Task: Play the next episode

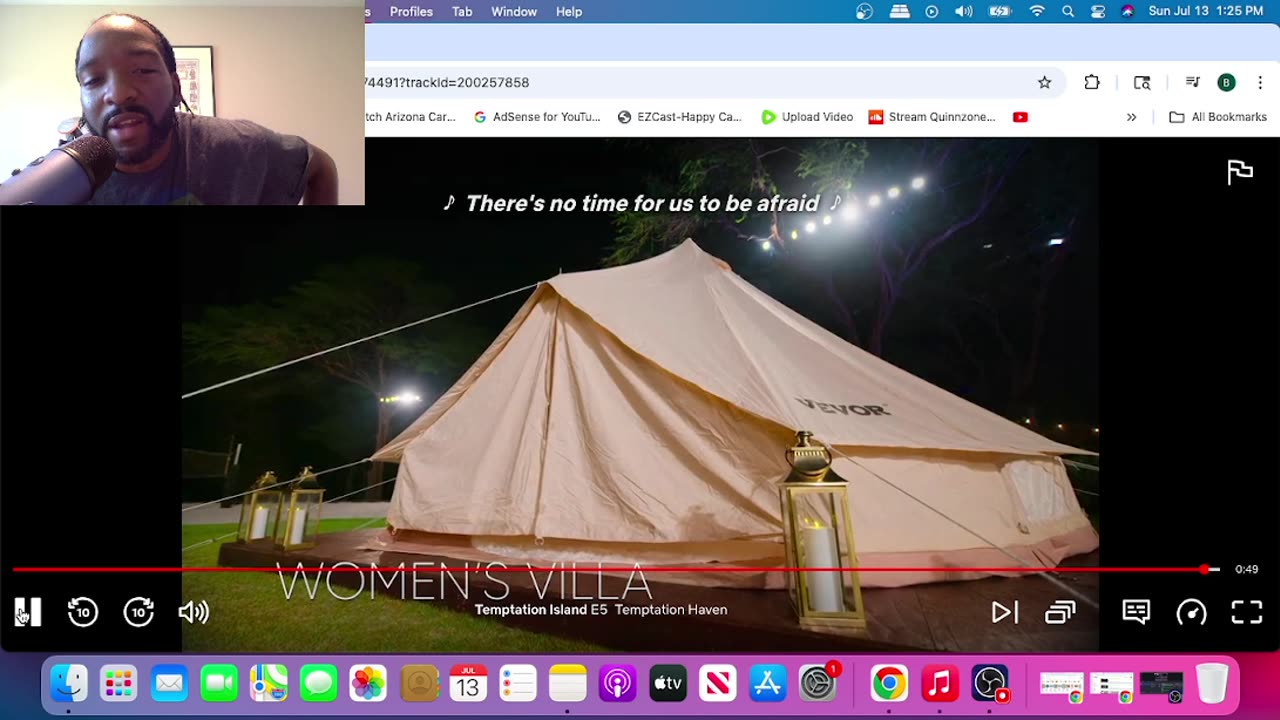Action: pos(1004,612)
